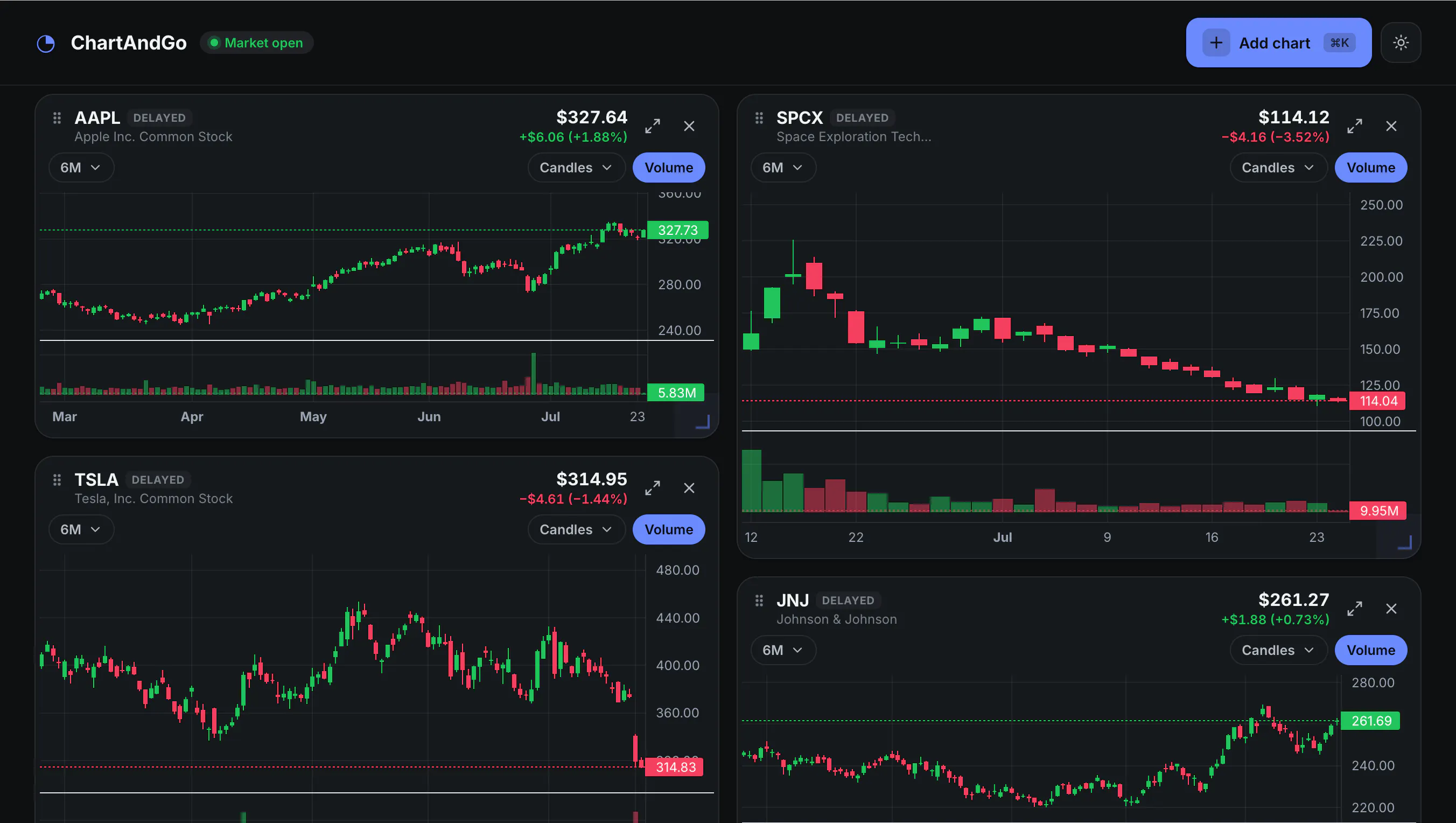Toggle Volume on the JNJ chart
This screenshot has height=823, width=1456.
(1370, 650)
